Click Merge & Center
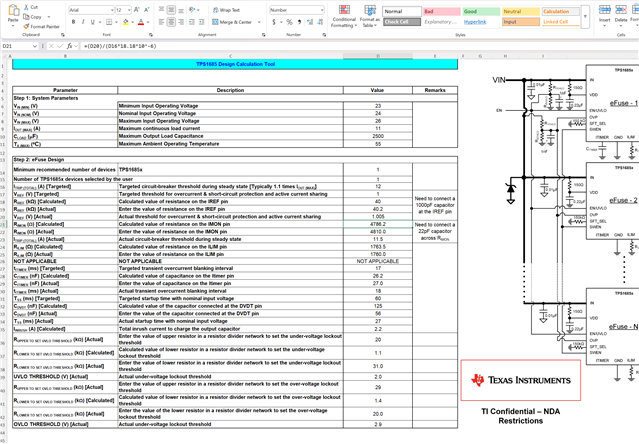The image size is (639, 444). tap(232, 22)
